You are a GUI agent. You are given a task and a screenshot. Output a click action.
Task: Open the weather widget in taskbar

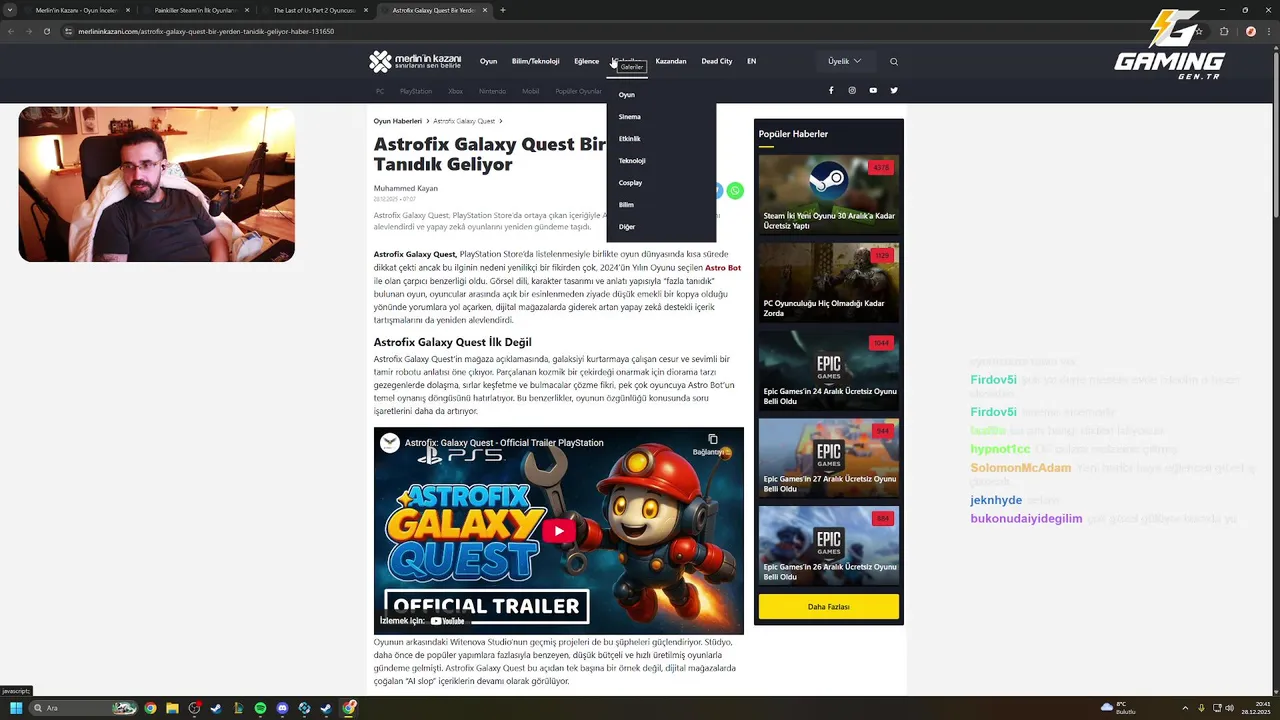1119,708
